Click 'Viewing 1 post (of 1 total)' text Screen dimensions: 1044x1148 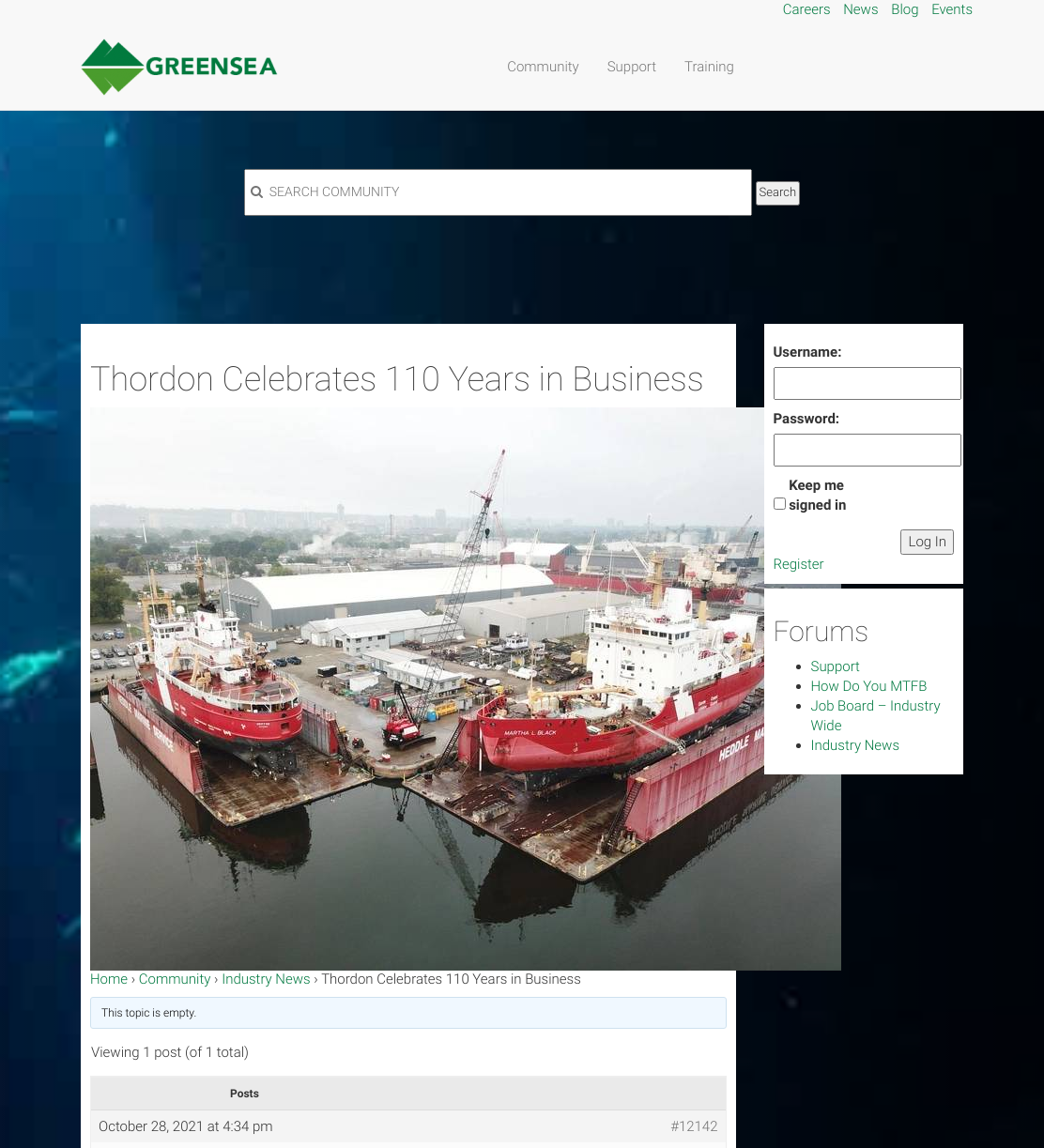click(170, 1052)
